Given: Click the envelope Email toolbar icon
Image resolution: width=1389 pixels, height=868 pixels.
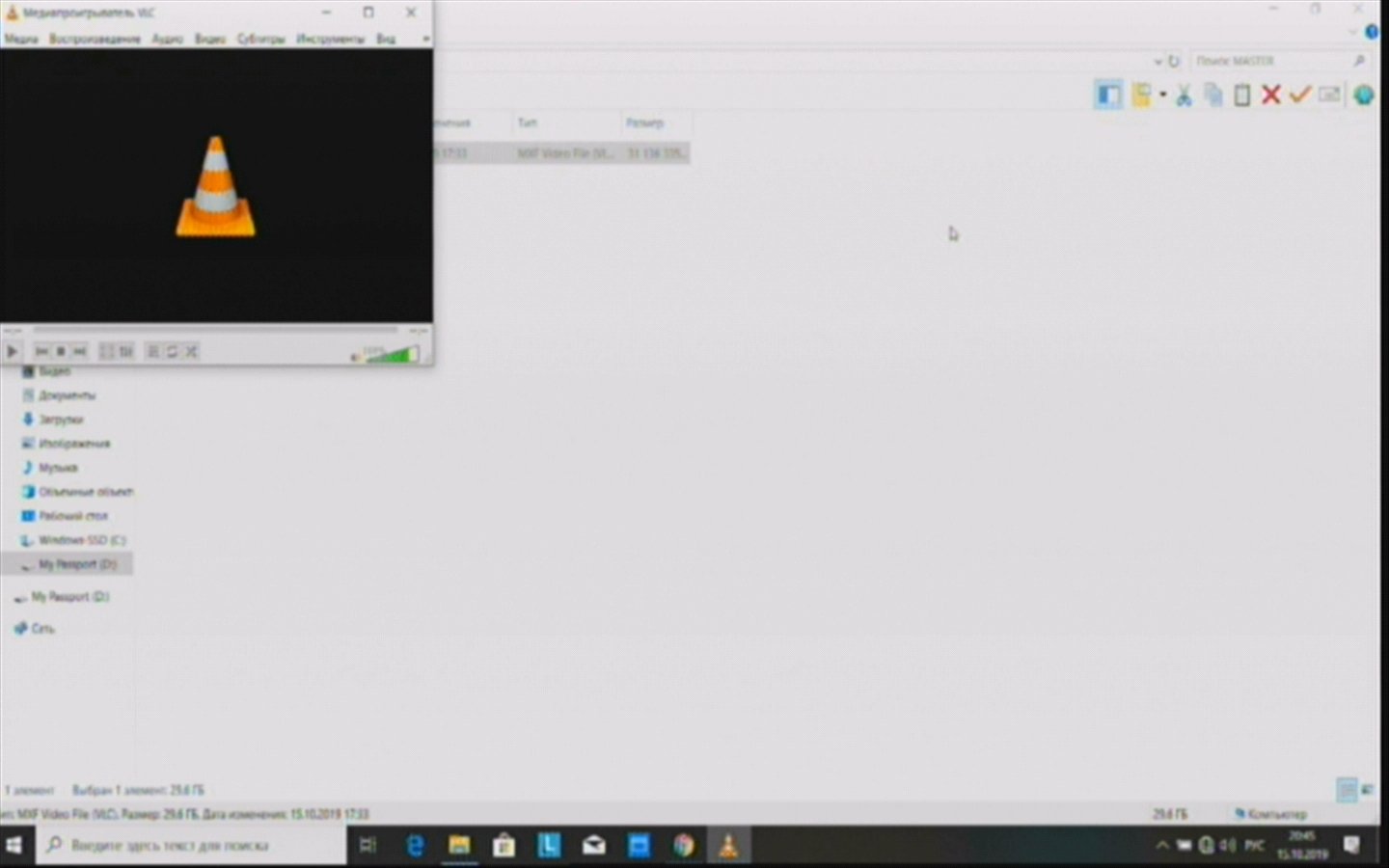Looking at the screenshot, I should coord(1330,95).
